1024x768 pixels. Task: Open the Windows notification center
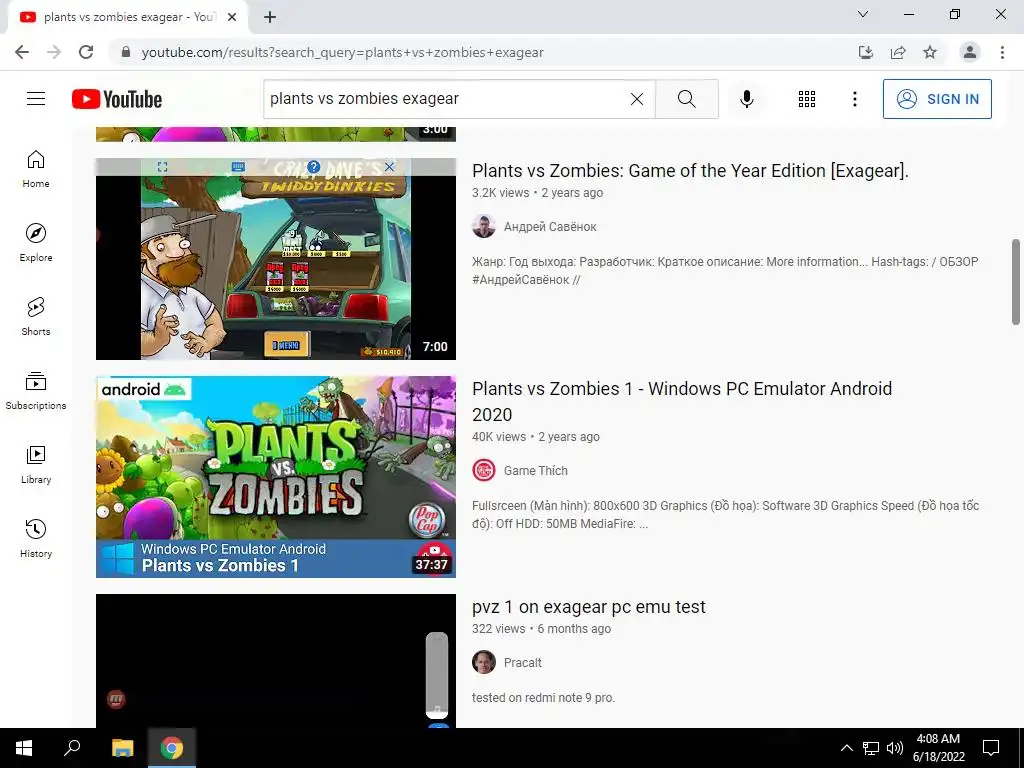coord(991,748)
